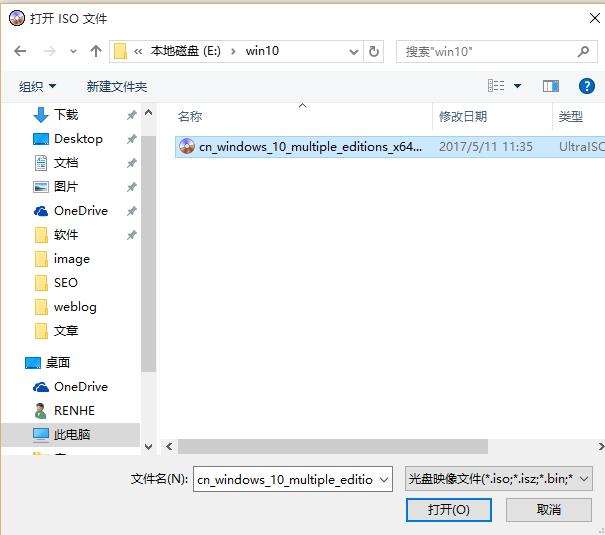Change the view layout icon
The image size is (605, 535).
click(x=496, y=86)
